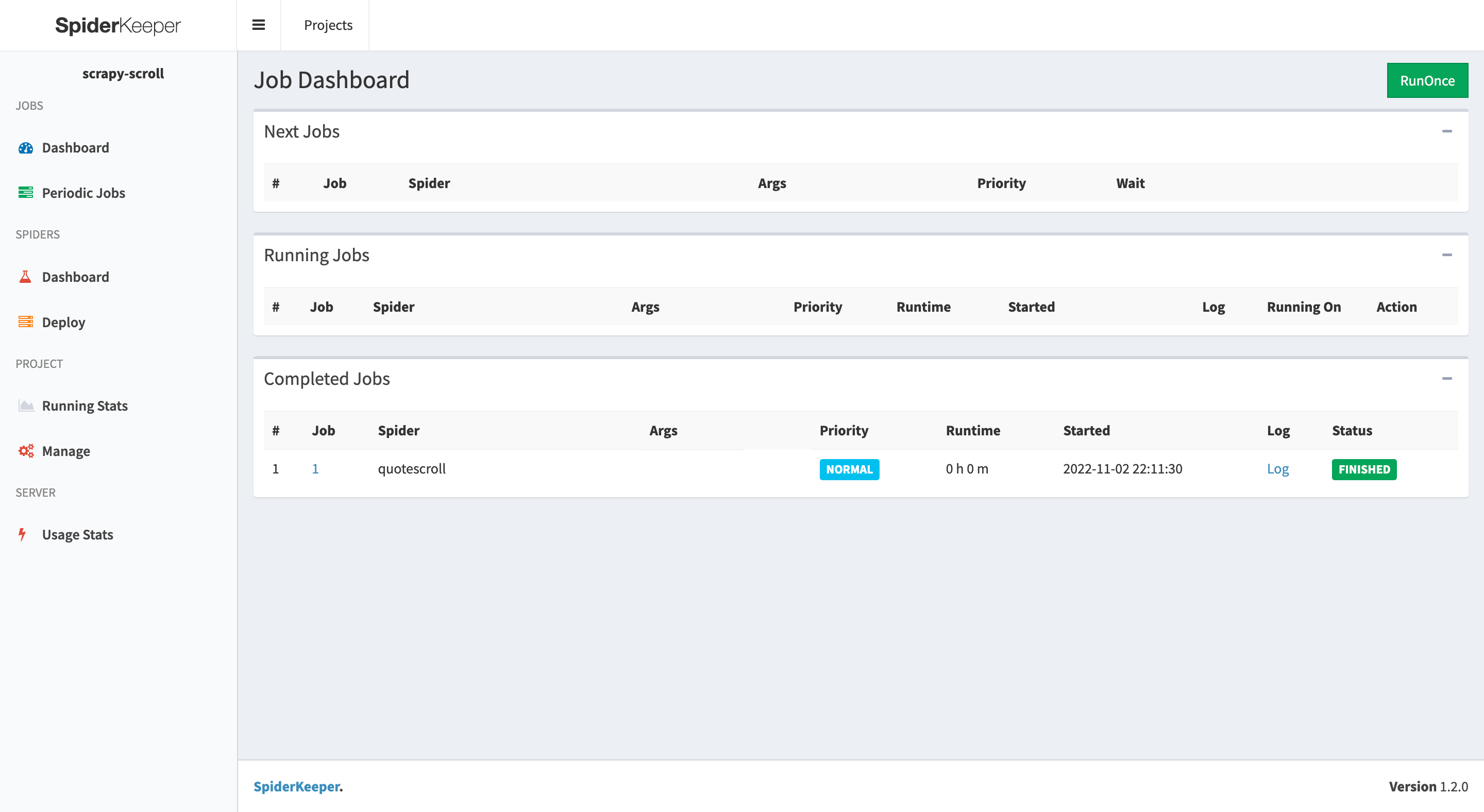Open job 1 link in Completed Jobs

click(315, 469)
